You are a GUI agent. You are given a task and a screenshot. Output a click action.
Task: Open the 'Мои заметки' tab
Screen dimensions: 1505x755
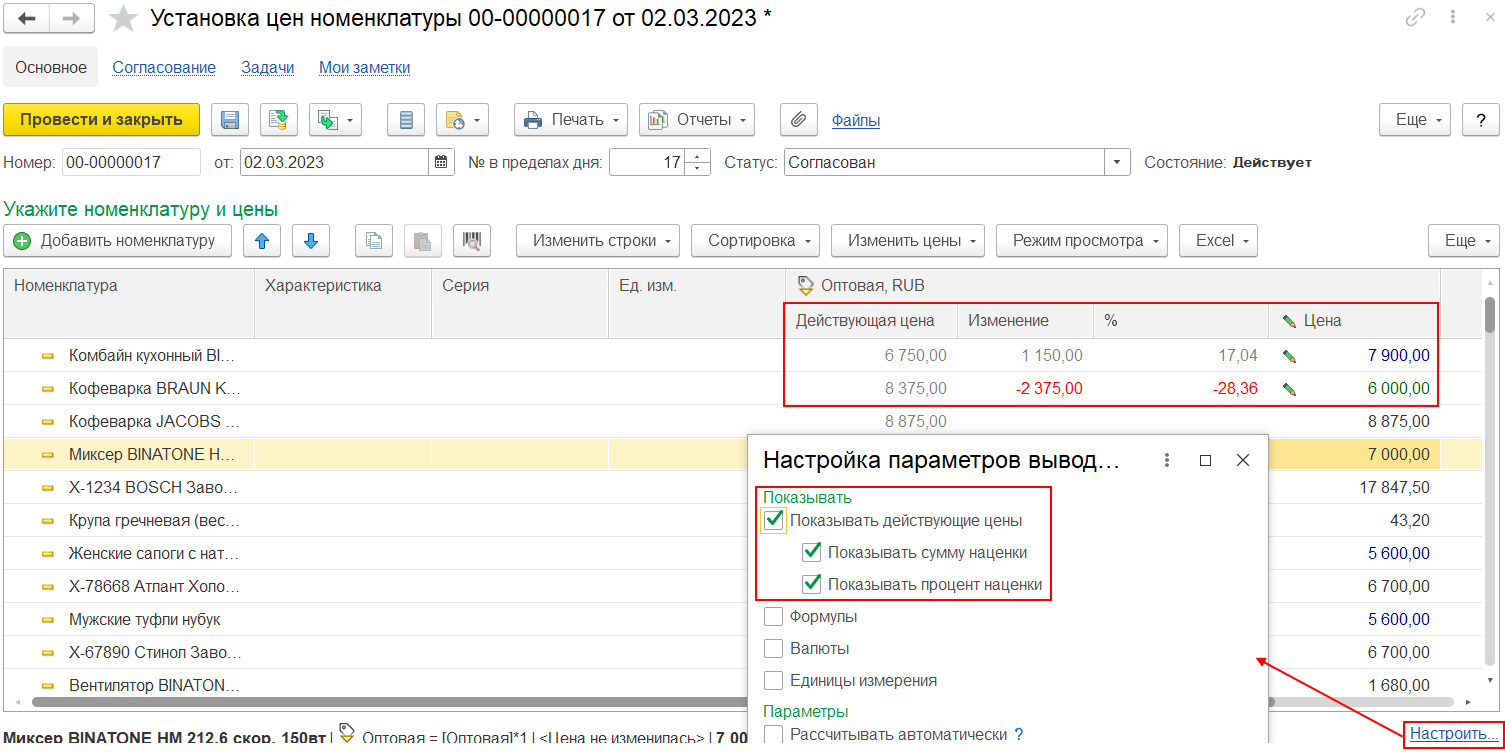point(364,68)
